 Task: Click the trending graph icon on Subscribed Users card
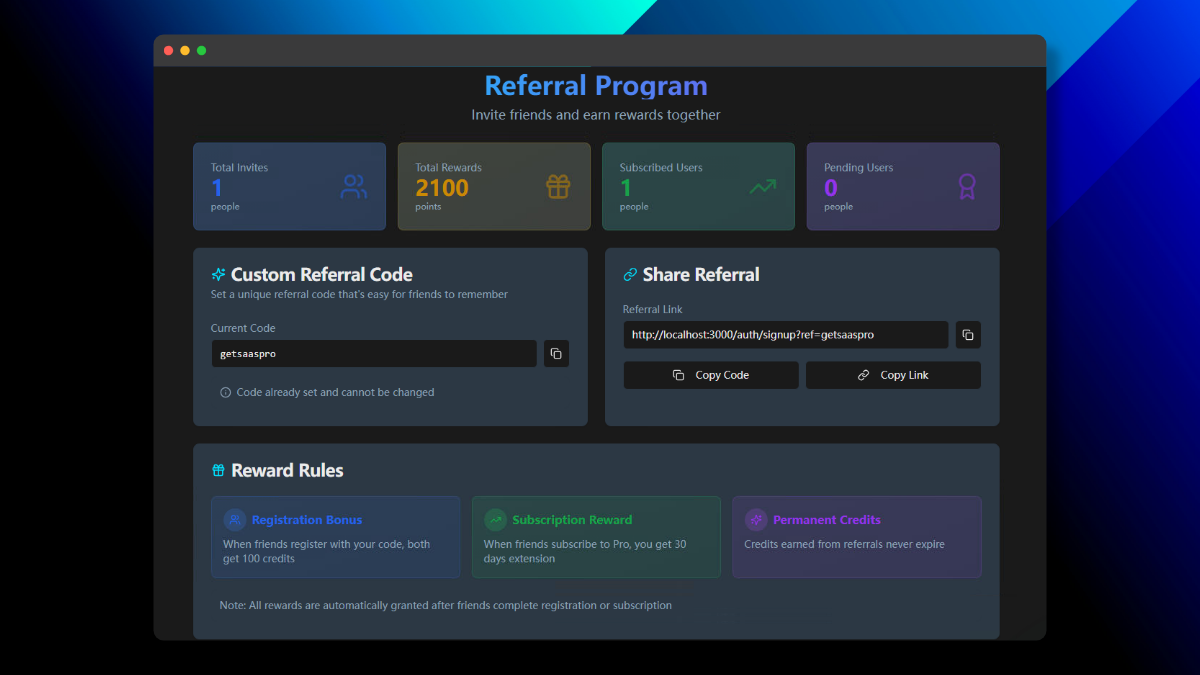[762, 186]
